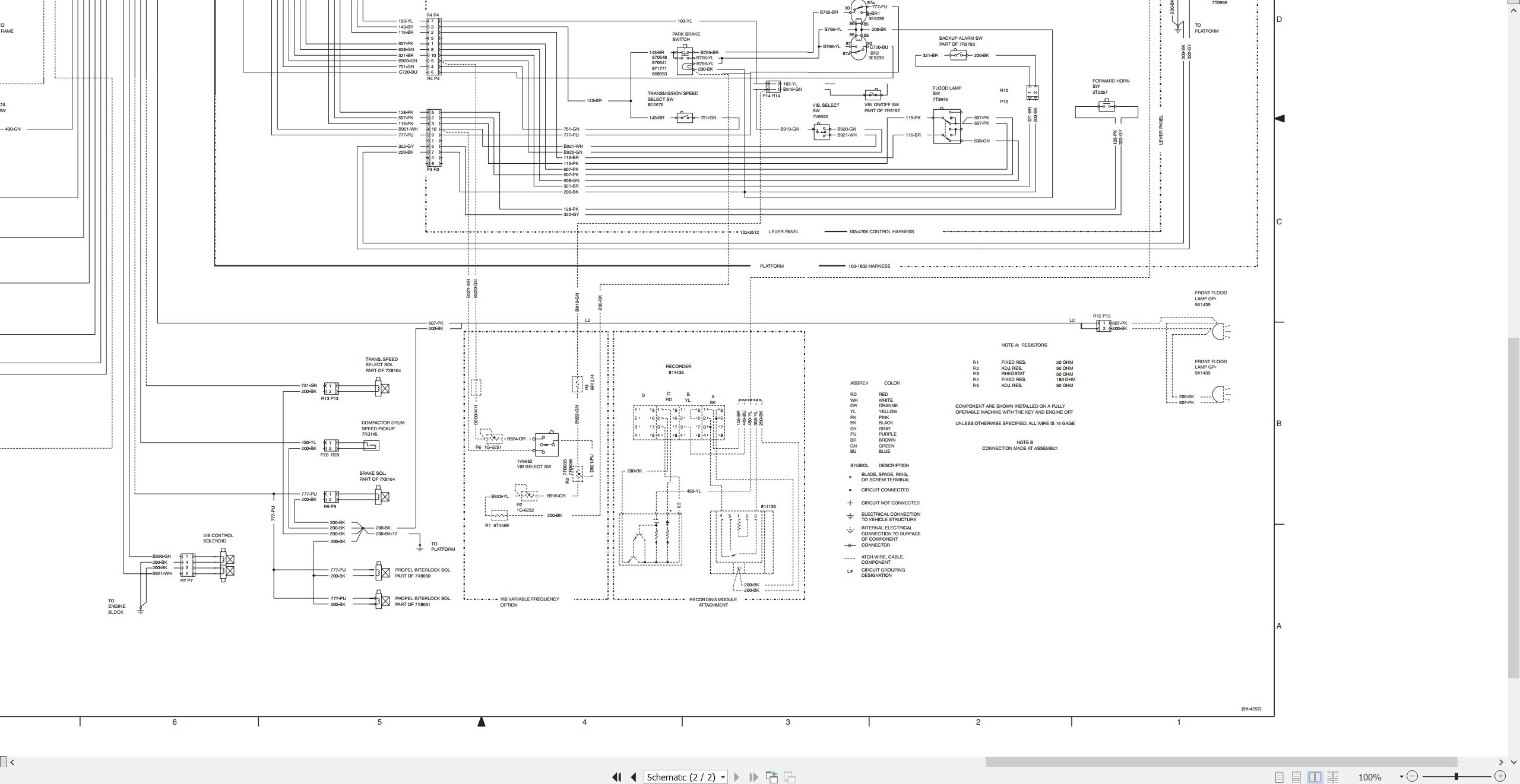Switch to two-page facing view

coord(1315,777)
